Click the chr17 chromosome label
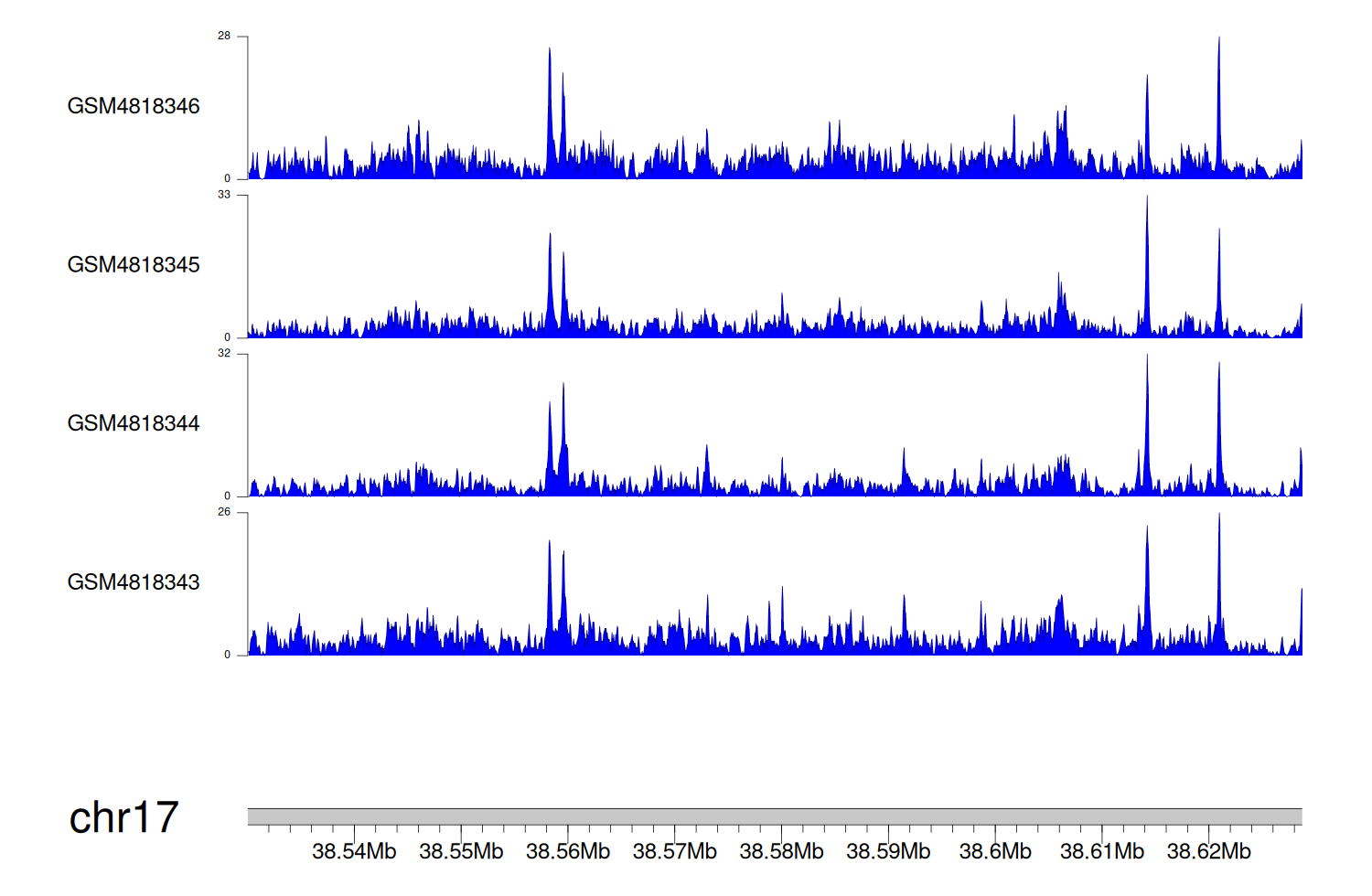 click(123, 817)
